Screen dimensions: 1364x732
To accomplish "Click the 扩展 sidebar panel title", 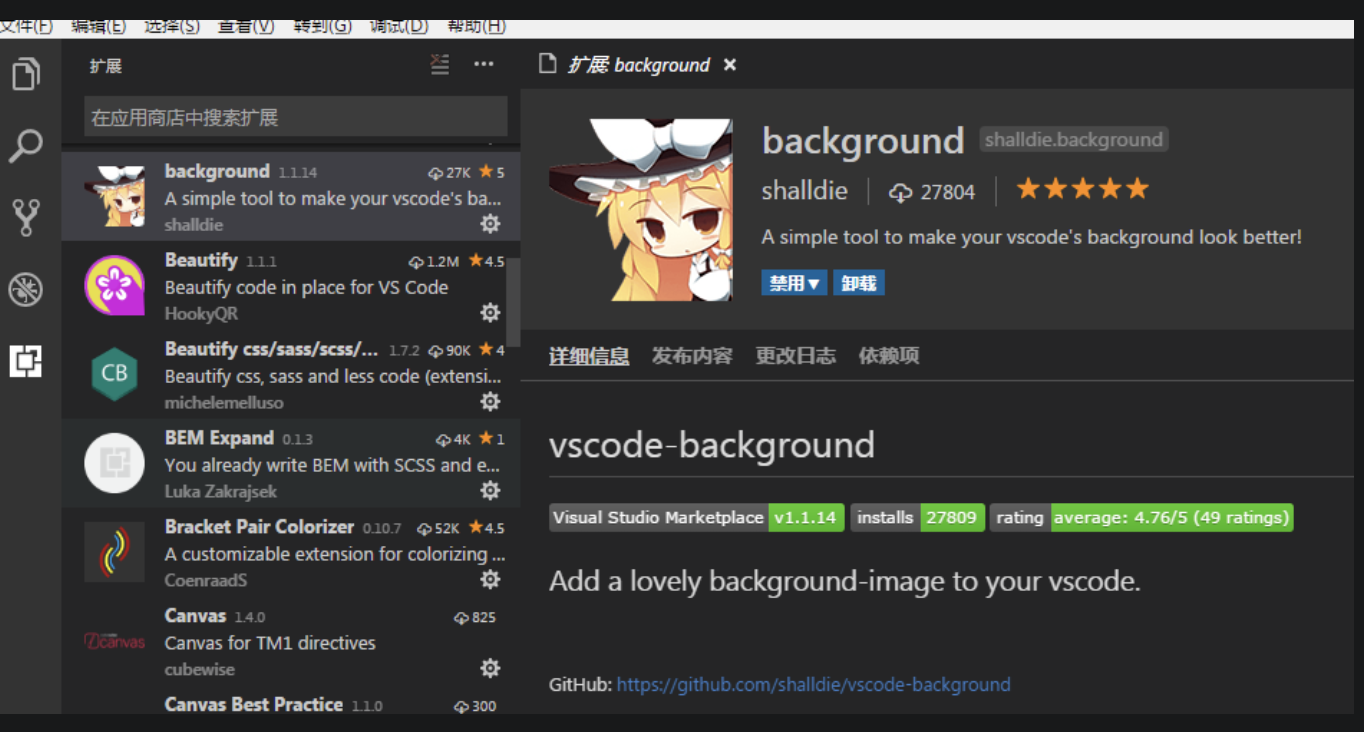I will [x=105, y=66].
